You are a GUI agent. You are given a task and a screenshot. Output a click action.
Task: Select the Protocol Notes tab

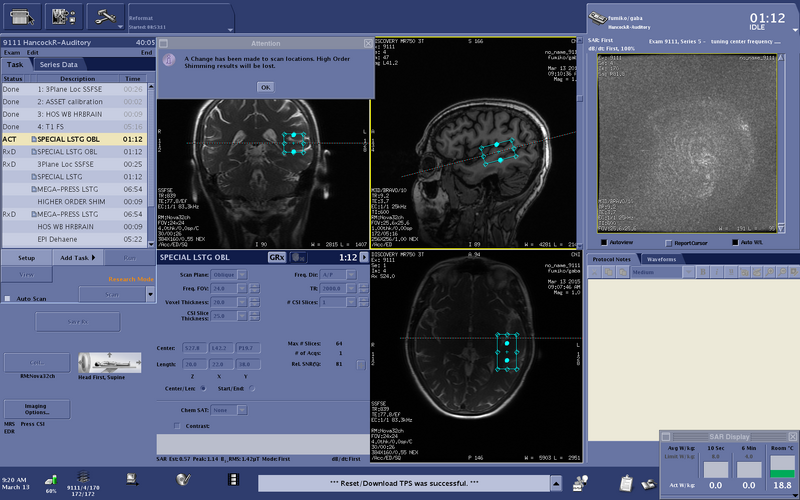point(611,259)
